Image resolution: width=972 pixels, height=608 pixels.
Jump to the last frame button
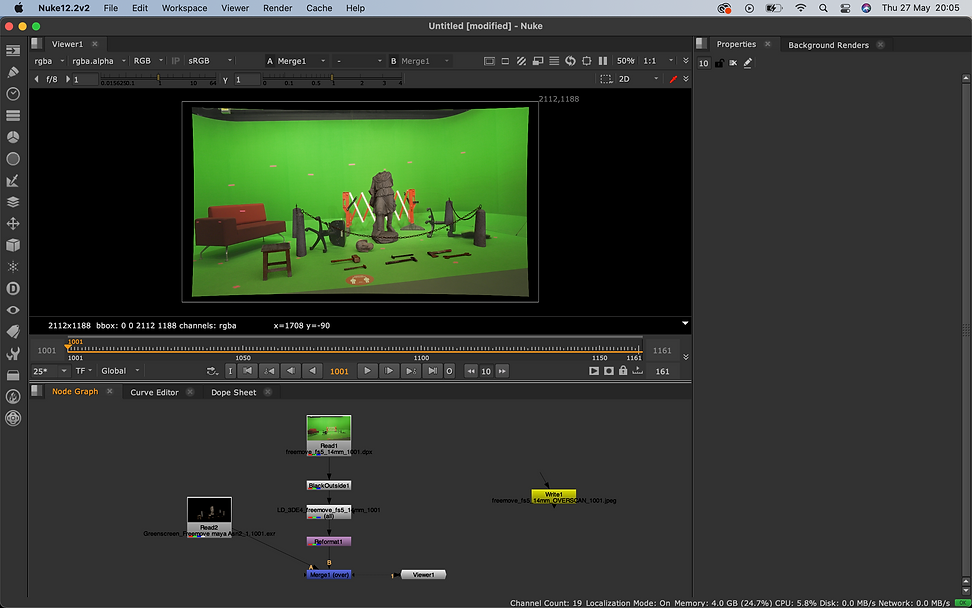[x=432, y=371]
